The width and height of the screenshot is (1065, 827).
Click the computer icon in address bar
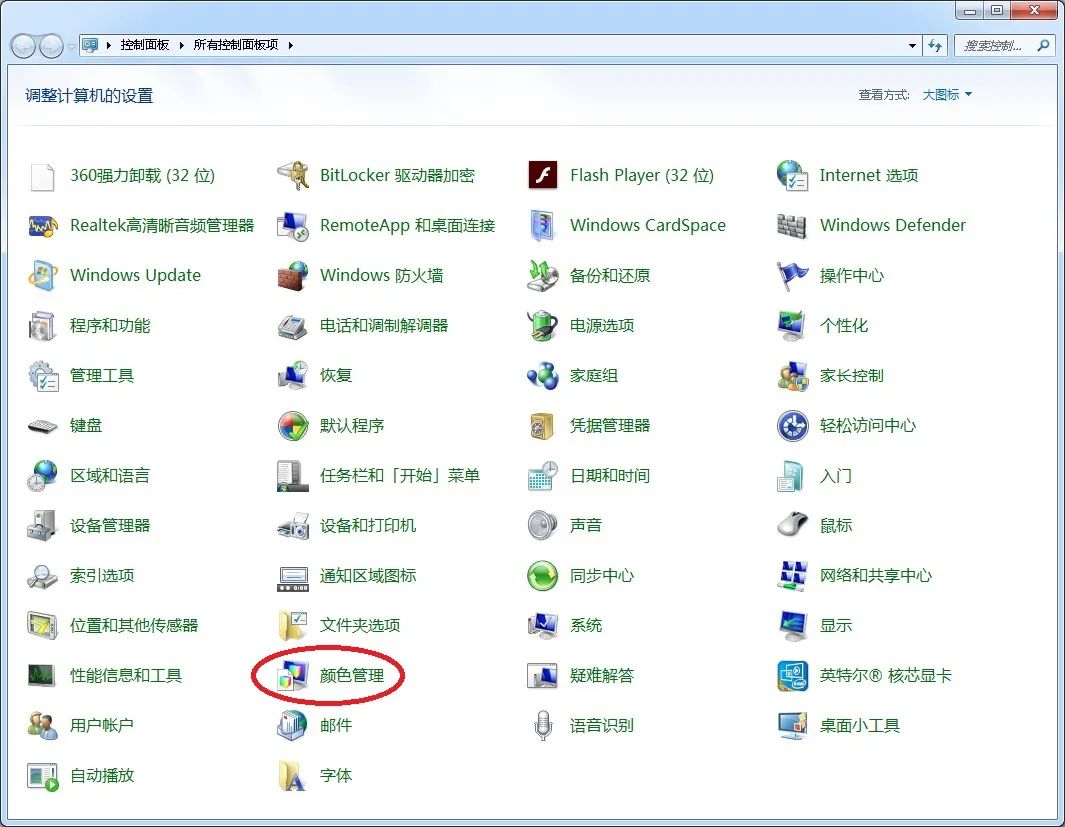coord(90,45)
